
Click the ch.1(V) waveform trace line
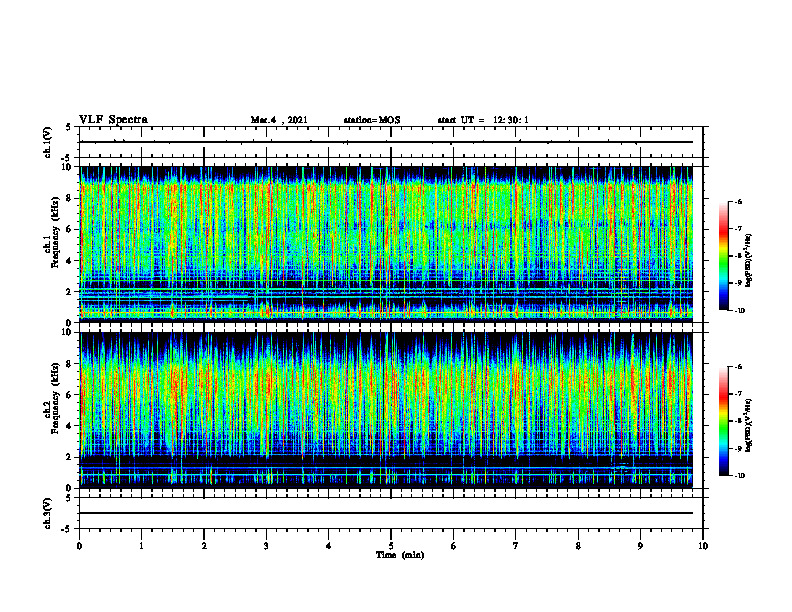[x=386, y=142]
